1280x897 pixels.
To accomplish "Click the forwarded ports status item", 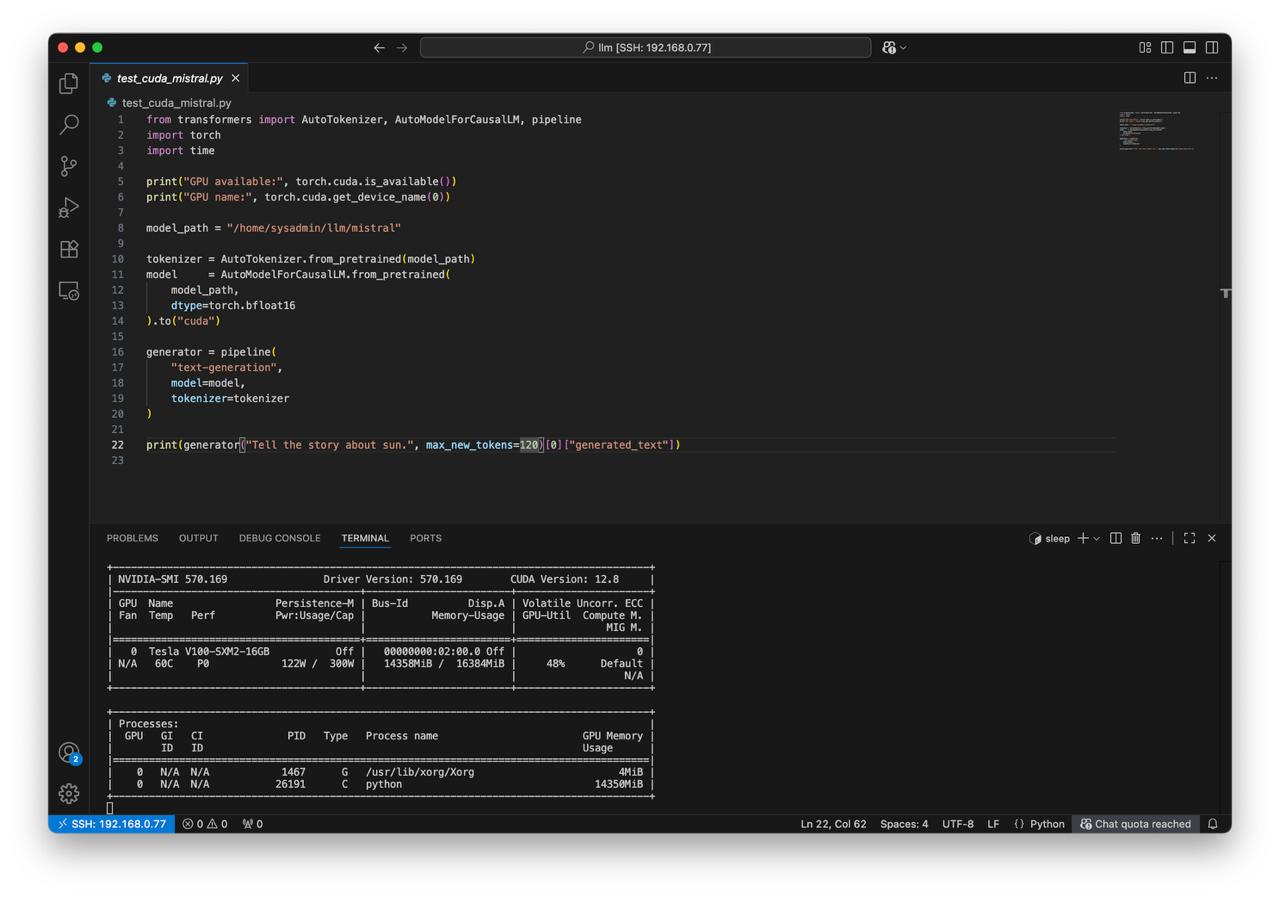I will click(x=253, y=824).
